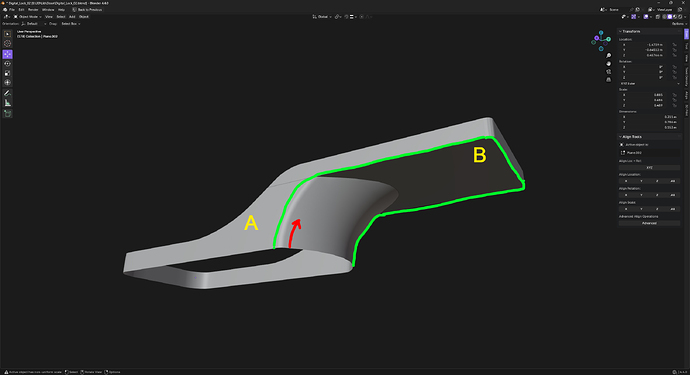The height and width of the screenshot is (375, 690).
Task: Switch to material preview shading
Action: pyautogui.click(x=675, y=17)
